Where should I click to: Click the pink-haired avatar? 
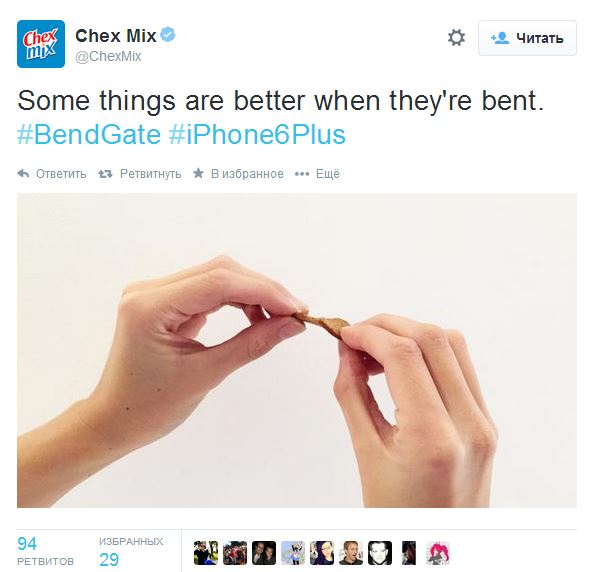point(438,553)
